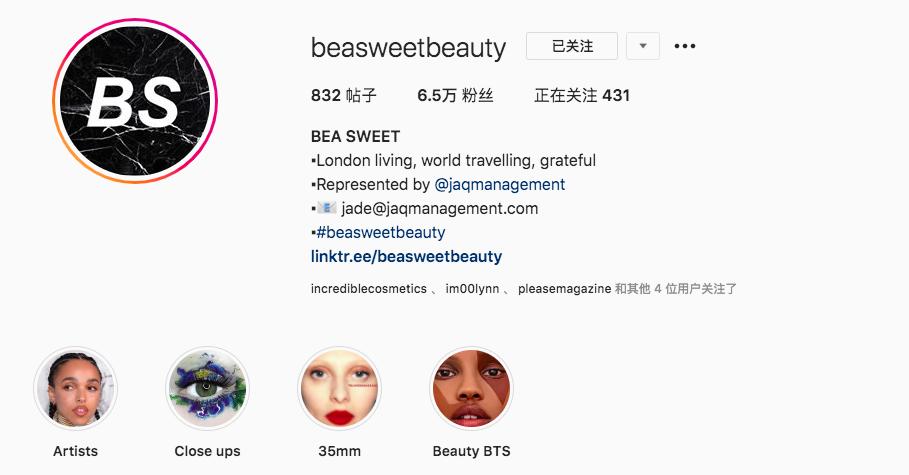Follow the @jaqmanagement mention link

click(500, 184)
